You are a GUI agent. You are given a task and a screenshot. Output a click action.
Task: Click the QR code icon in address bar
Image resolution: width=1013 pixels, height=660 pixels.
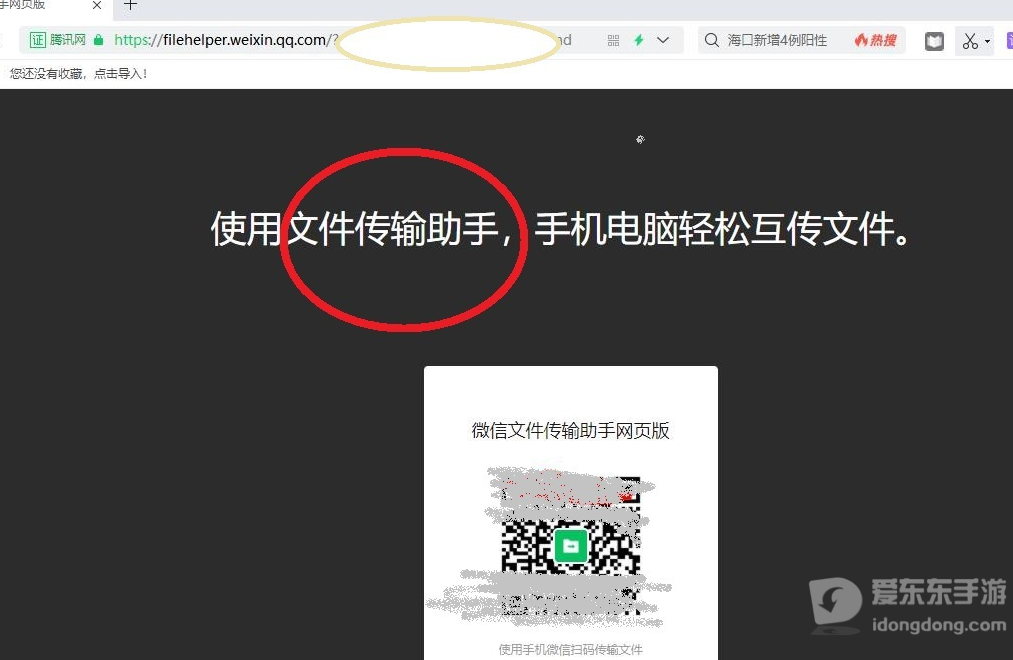pos(613,41)
